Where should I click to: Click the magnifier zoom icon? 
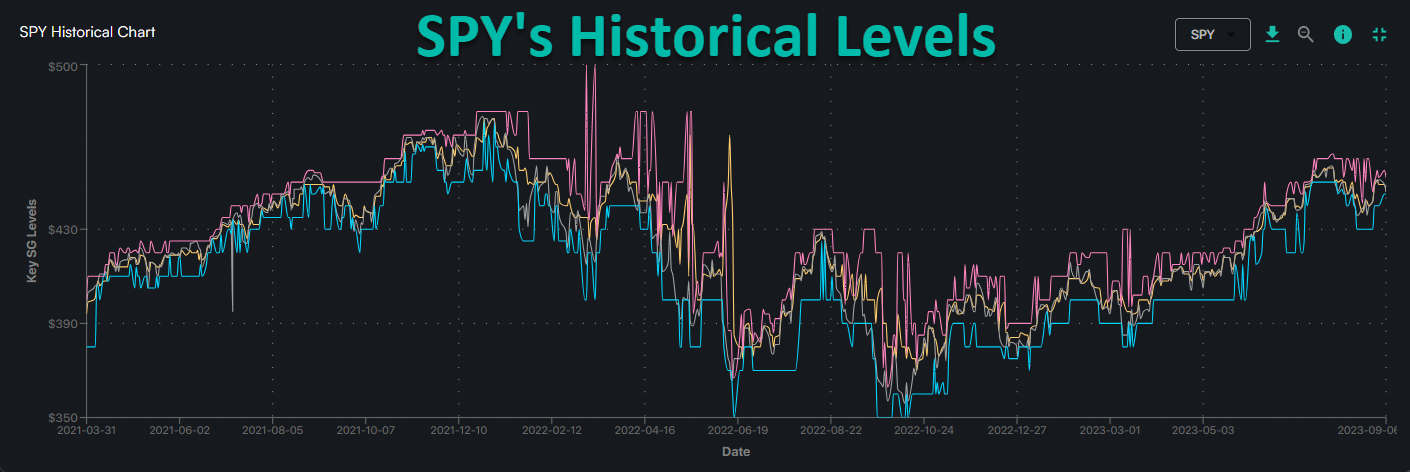click(1305, 34)
